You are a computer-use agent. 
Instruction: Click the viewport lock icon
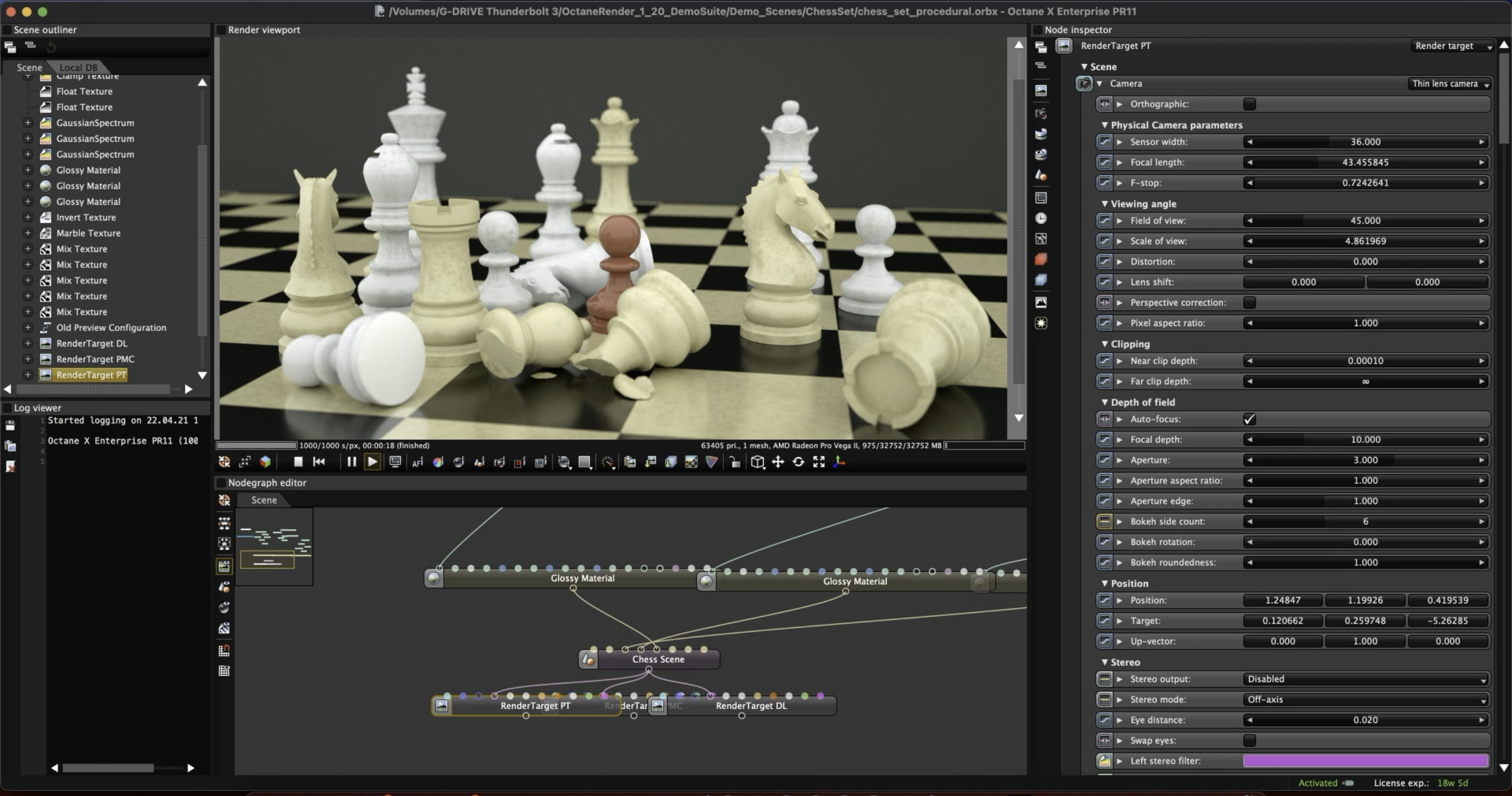click(734, 463)
